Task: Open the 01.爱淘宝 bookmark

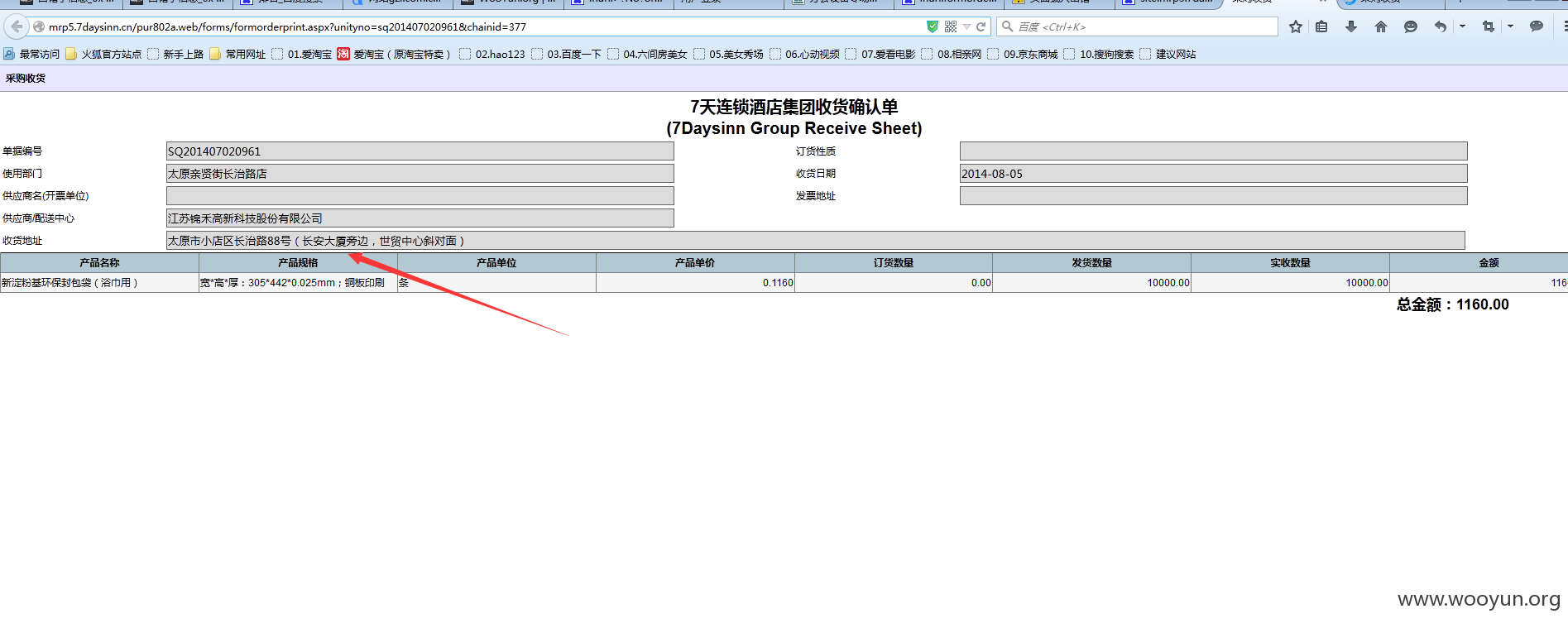Action: coord(301,54)
